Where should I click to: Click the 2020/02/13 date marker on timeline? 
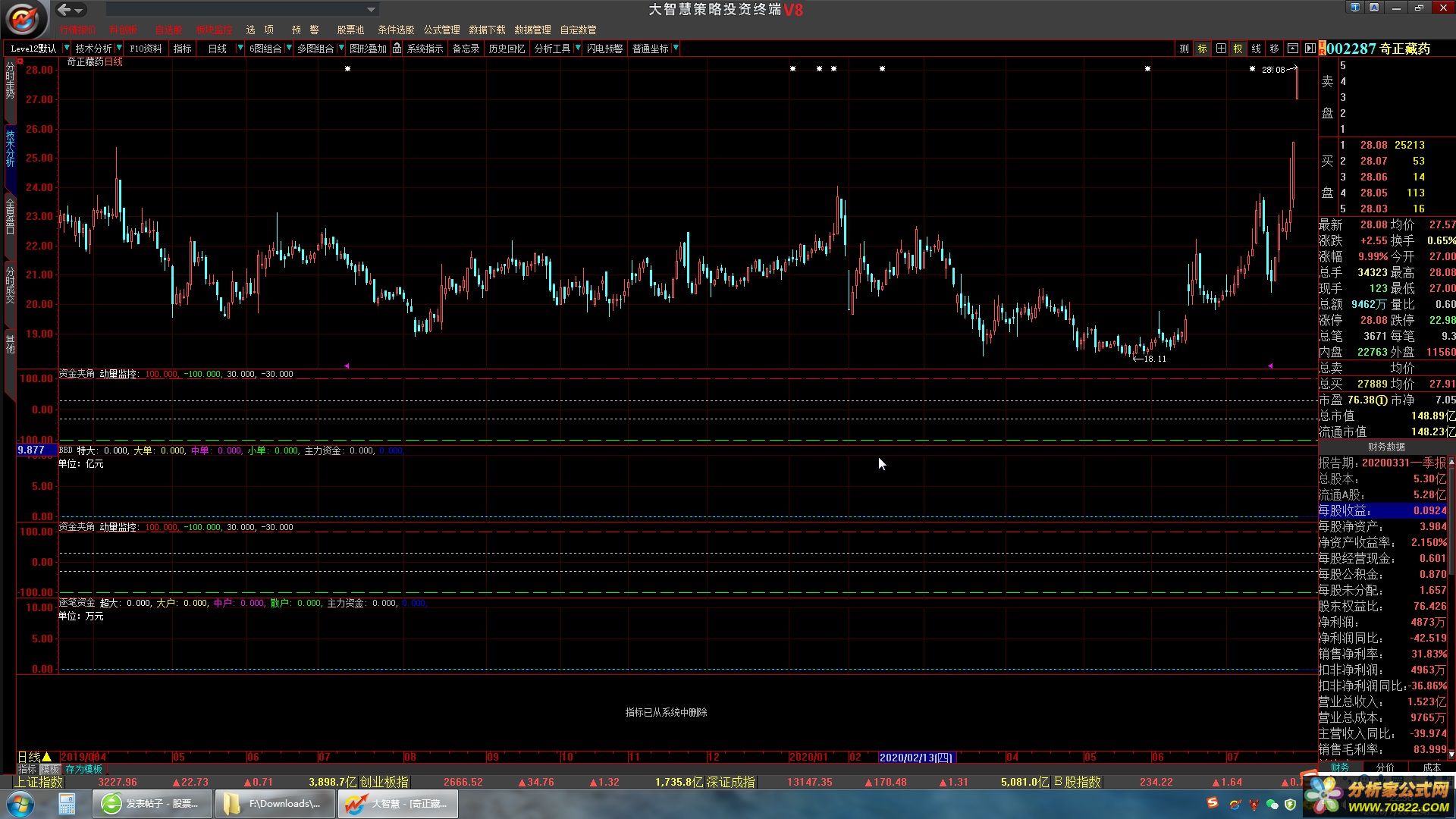point(916,758)
